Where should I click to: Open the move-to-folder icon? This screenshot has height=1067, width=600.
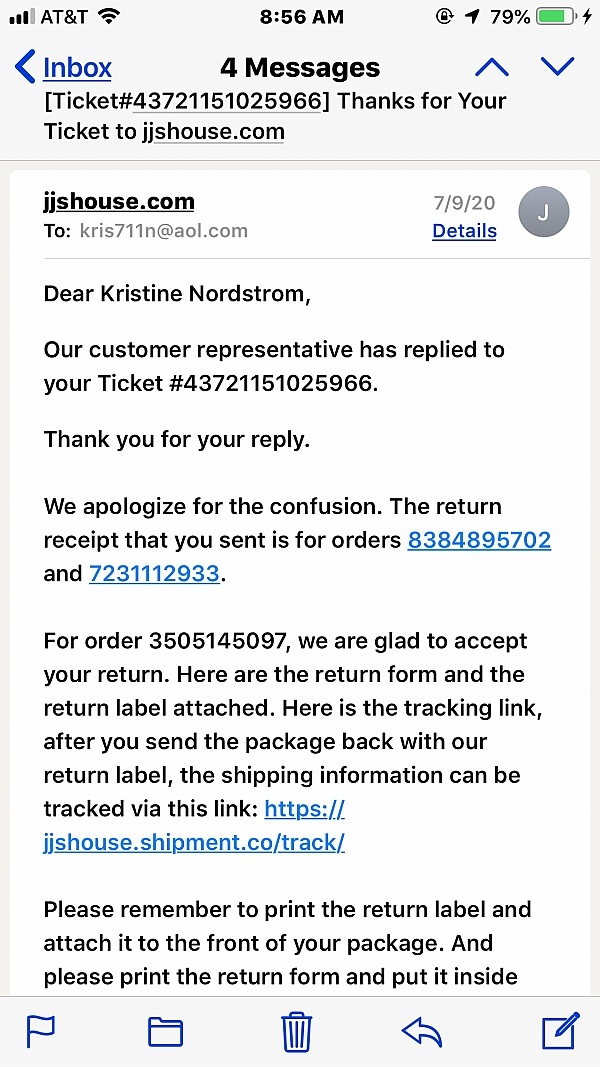point(166,1031)
